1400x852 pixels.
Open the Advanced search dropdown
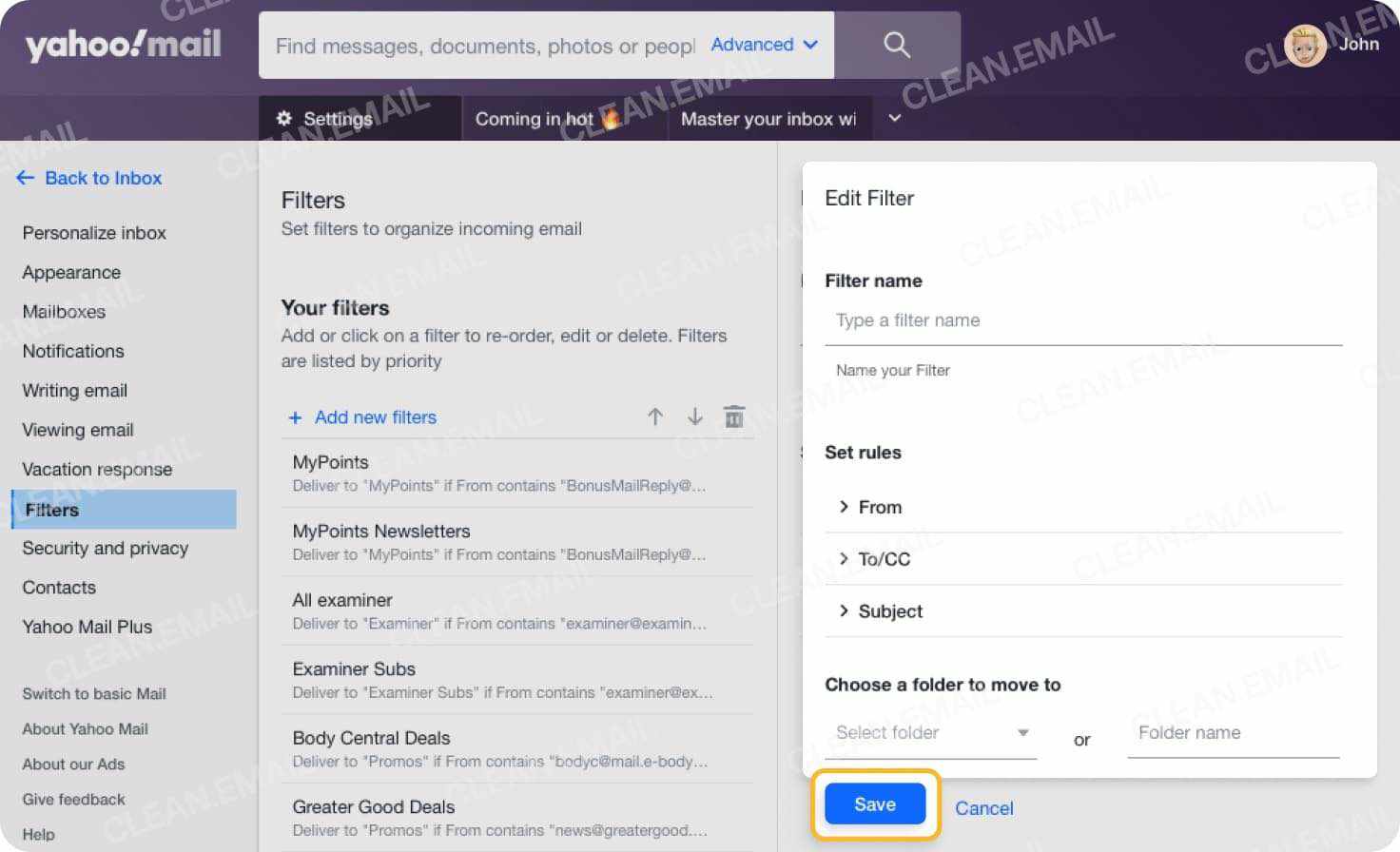tap(764, 45)
